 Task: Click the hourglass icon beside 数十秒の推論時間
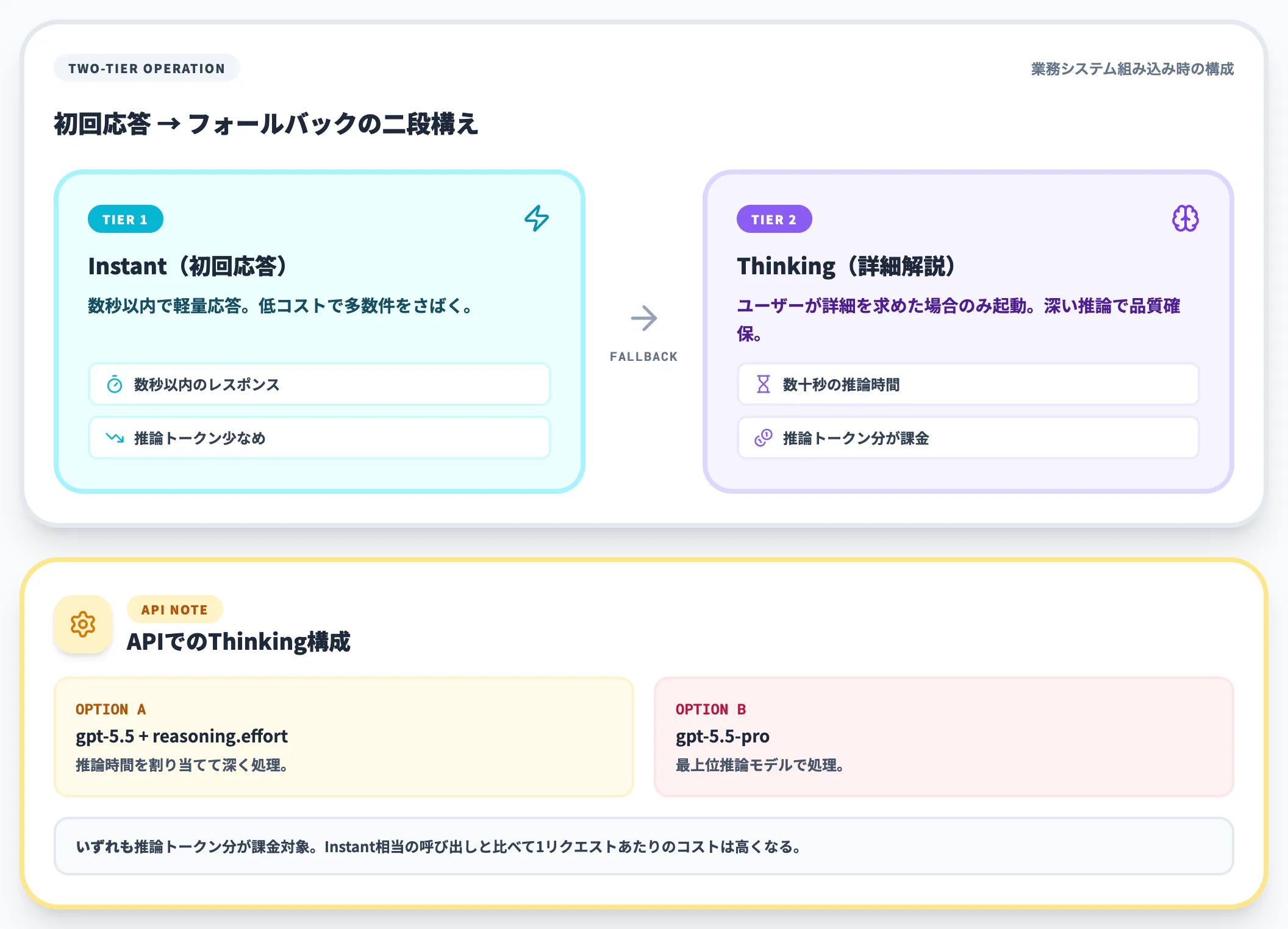(764, 384)
